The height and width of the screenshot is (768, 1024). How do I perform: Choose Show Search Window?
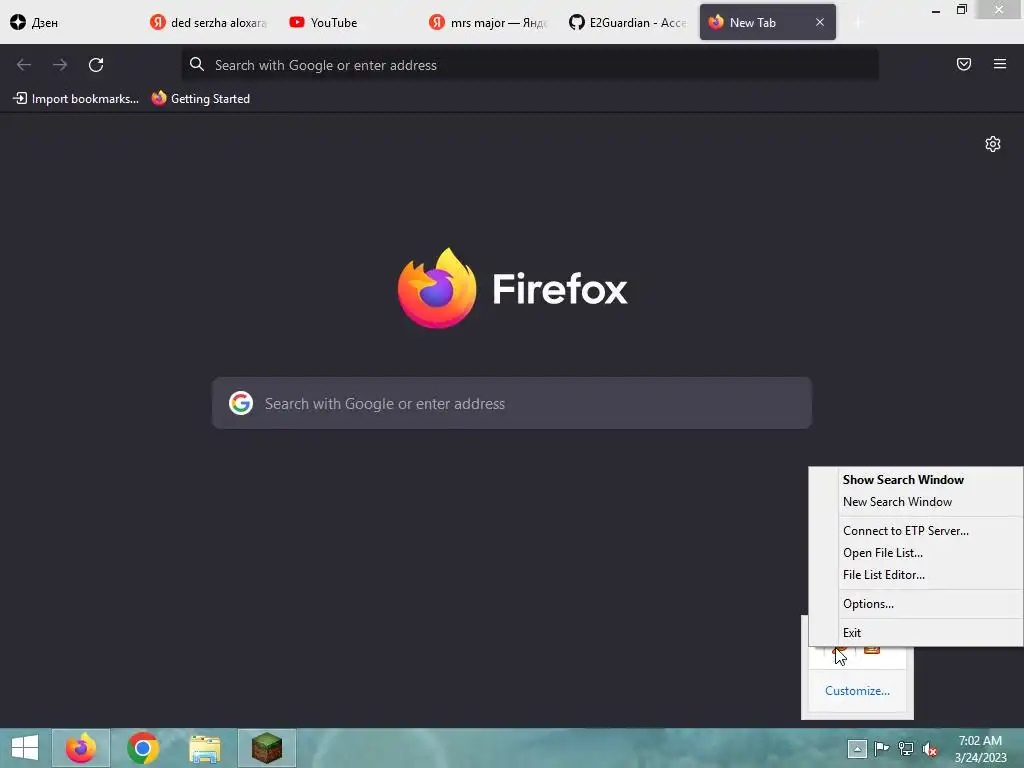pyautogui.click(x=916, y=479)
